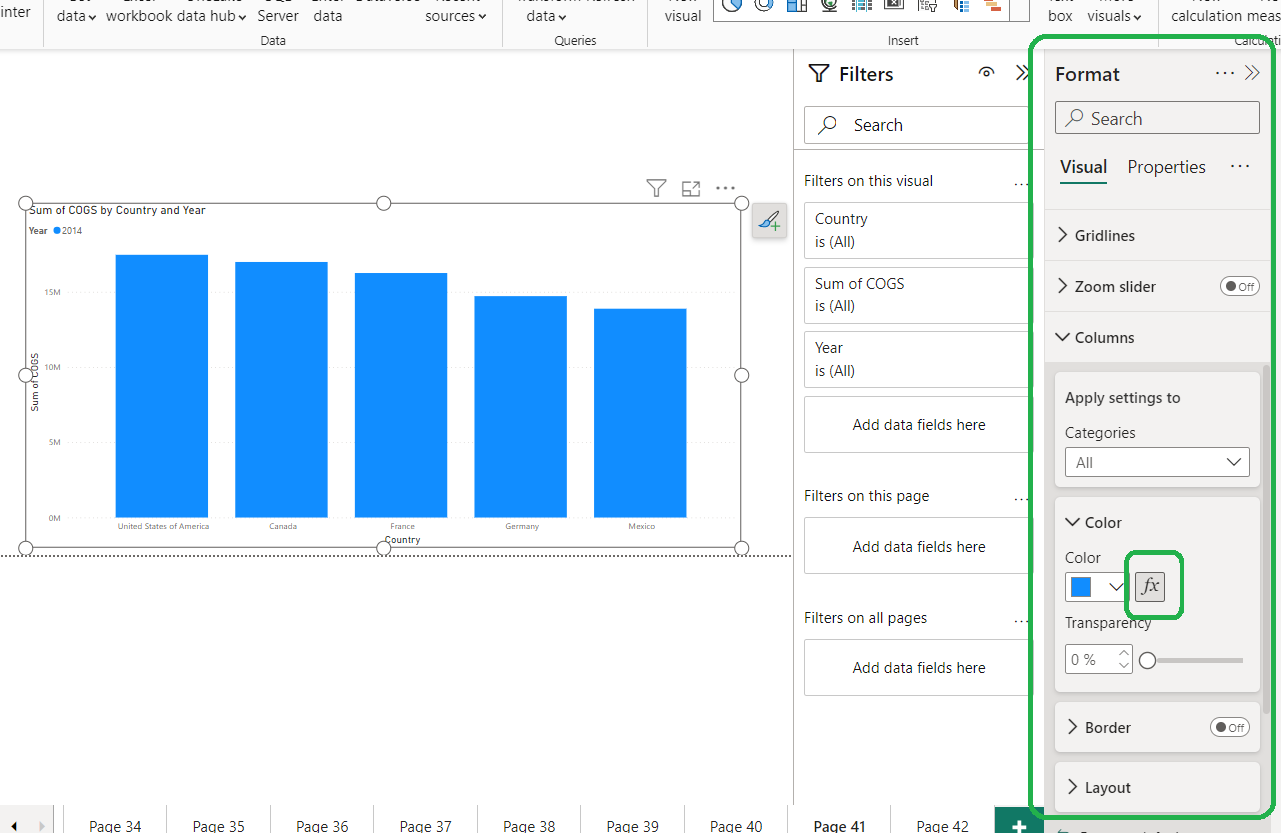1281x833 pixels.
Task: Show or hide the Filters pane eye
Action: click(x=987, y=73)
